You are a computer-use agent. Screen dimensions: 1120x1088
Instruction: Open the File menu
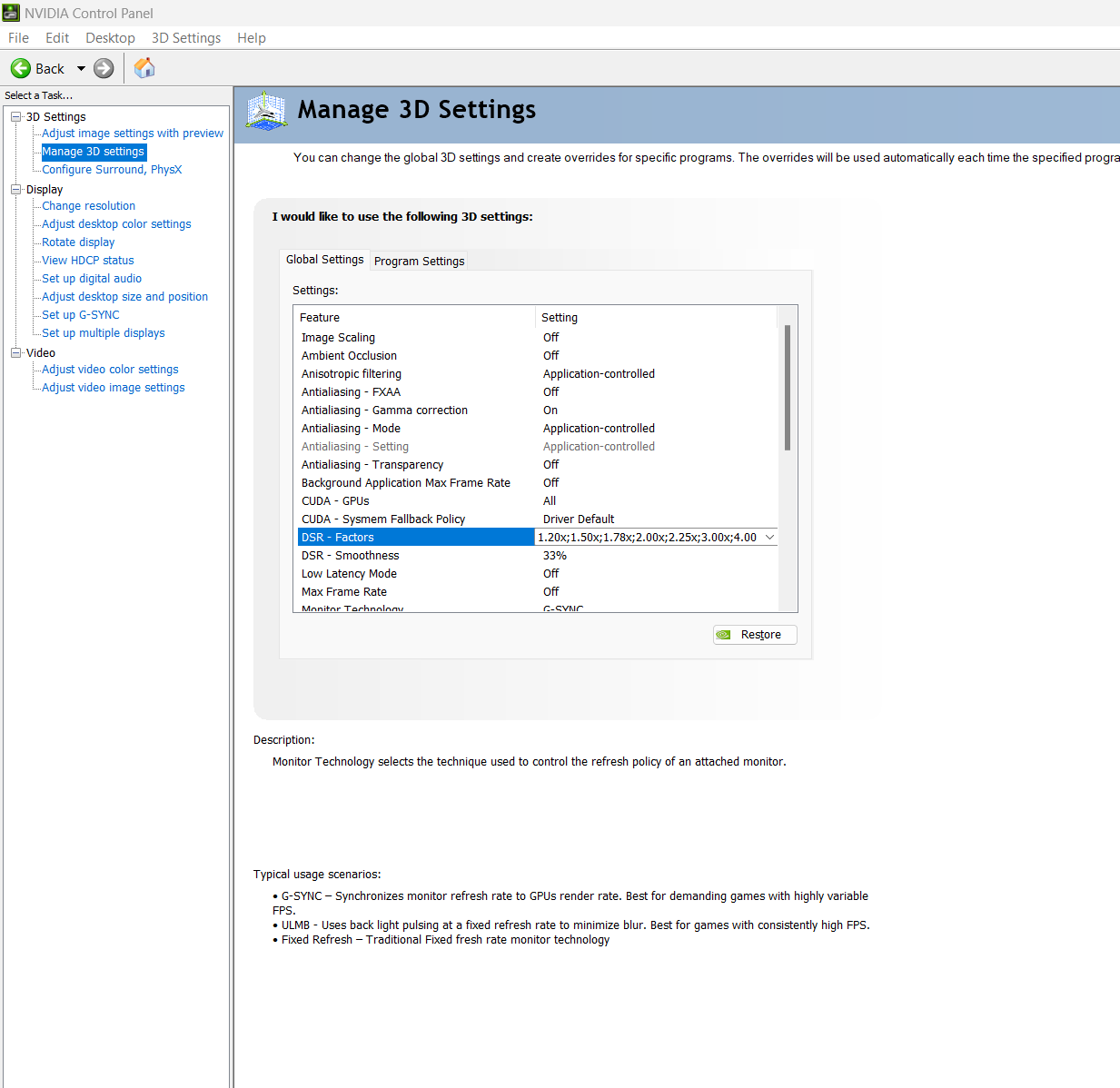coord(18,38)
